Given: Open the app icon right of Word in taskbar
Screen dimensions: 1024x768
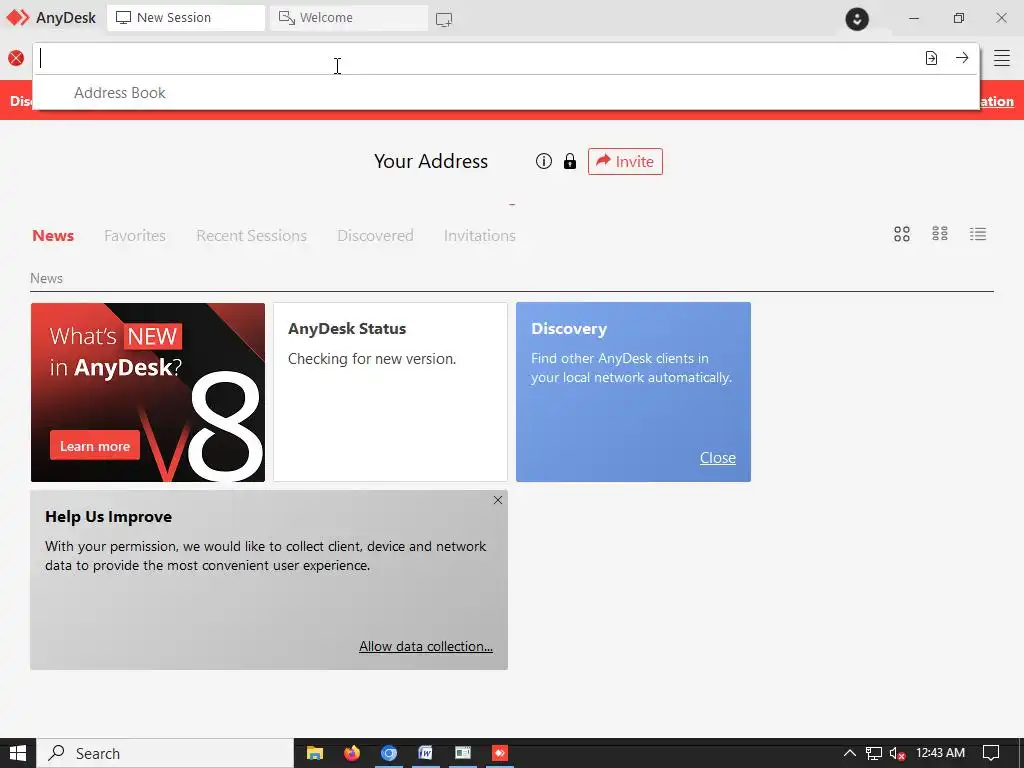Looking at the screenshot, I should (463, 753).
